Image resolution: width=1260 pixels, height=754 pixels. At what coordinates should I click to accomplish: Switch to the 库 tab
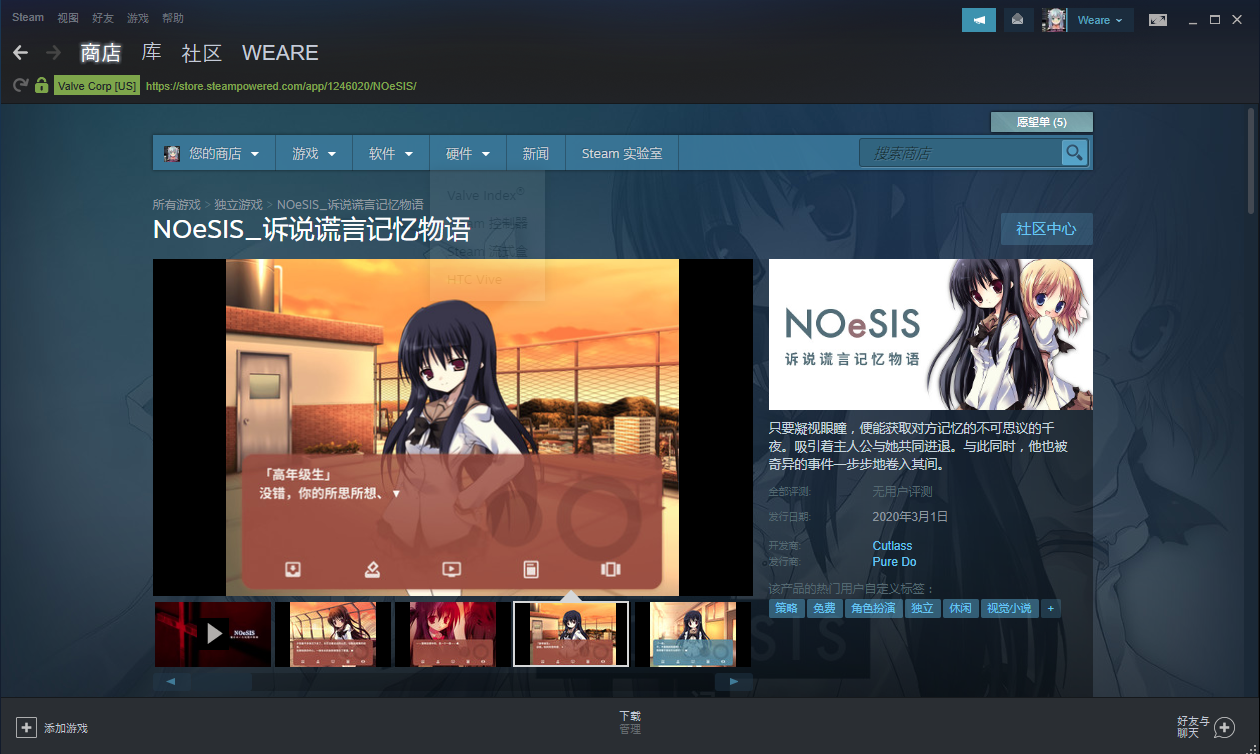(151, 52)
